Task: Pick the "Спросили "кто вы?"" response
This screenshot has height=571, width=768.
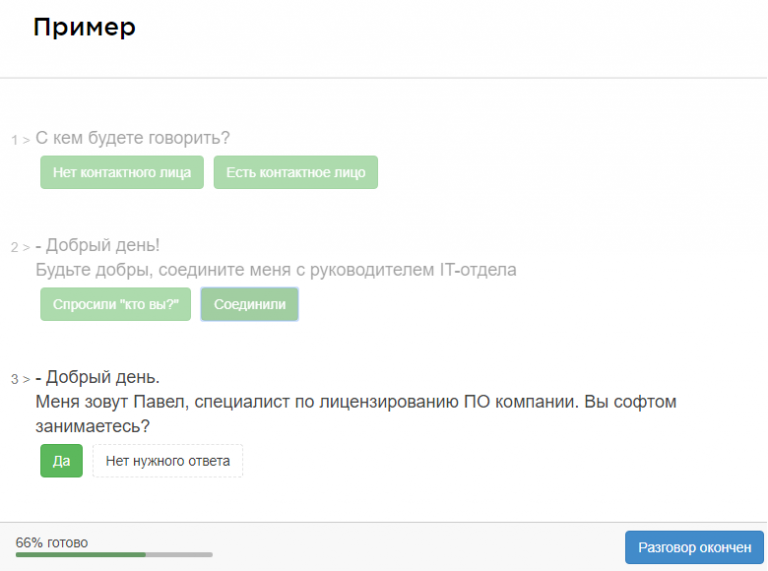Action: (115, 304)
